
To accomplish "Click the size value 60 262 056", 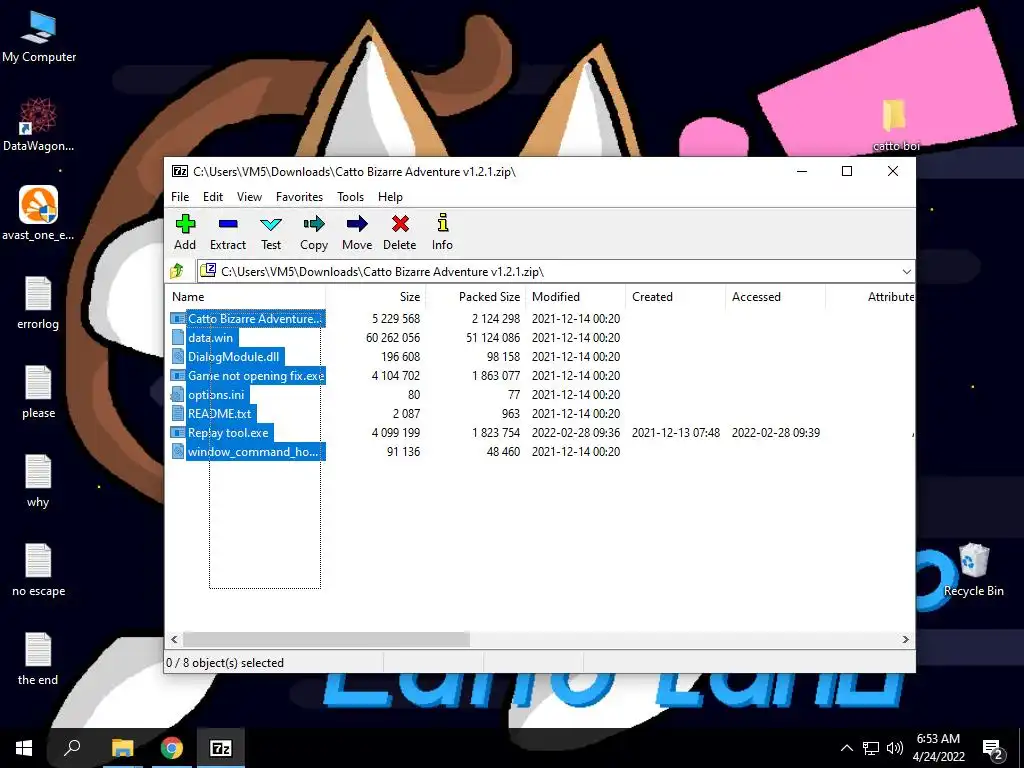I will [x=392, y=338].
